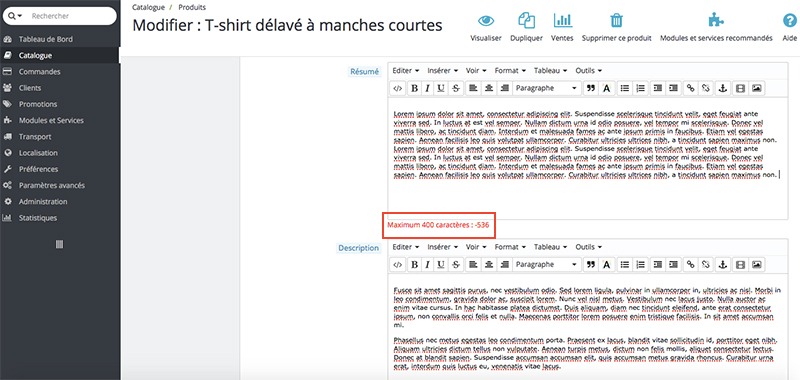800x380 pixels.
Task: Insert link in the Description editor
Action: click(x=690, y=264)
